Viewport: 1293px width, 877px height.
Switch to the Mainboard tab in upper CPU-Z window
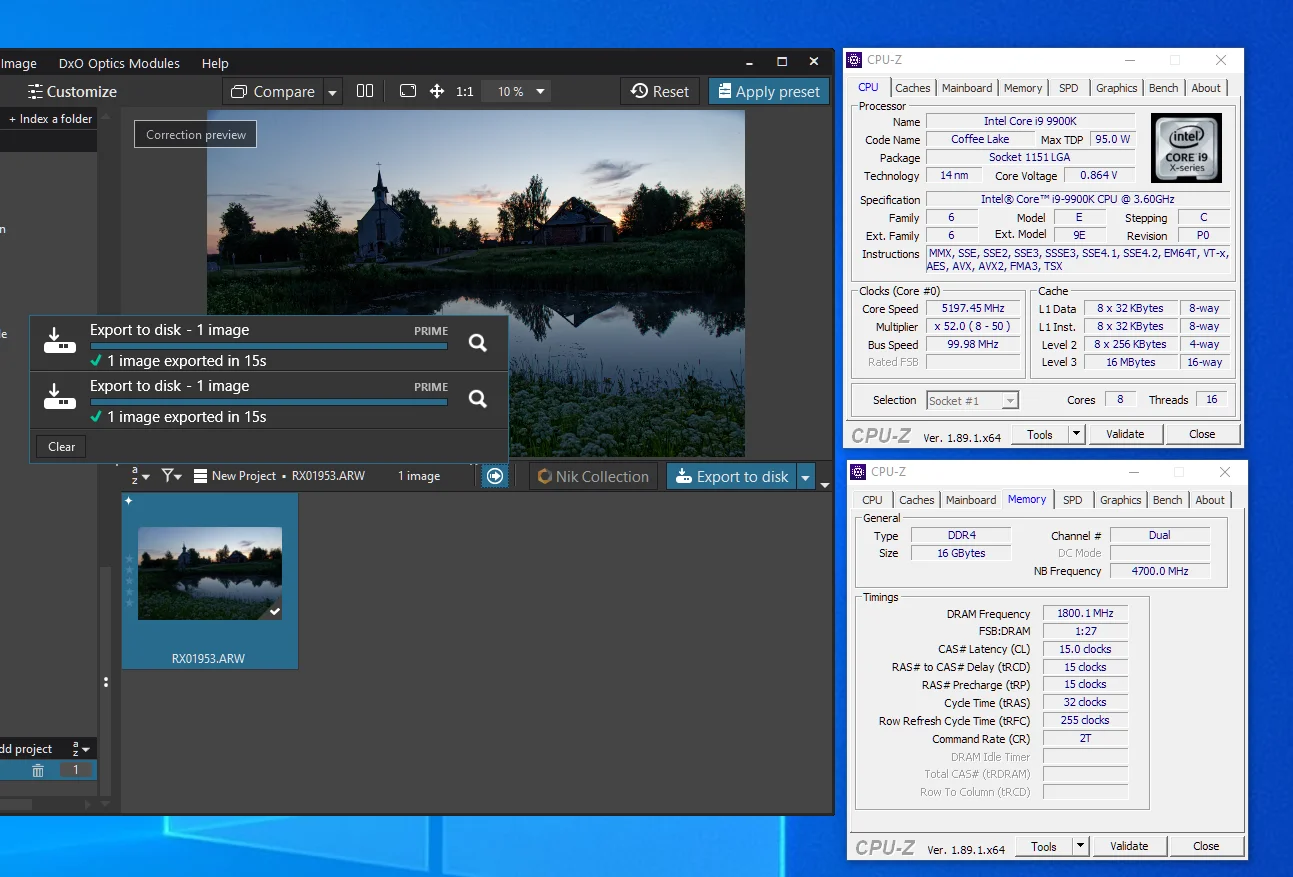967,88
